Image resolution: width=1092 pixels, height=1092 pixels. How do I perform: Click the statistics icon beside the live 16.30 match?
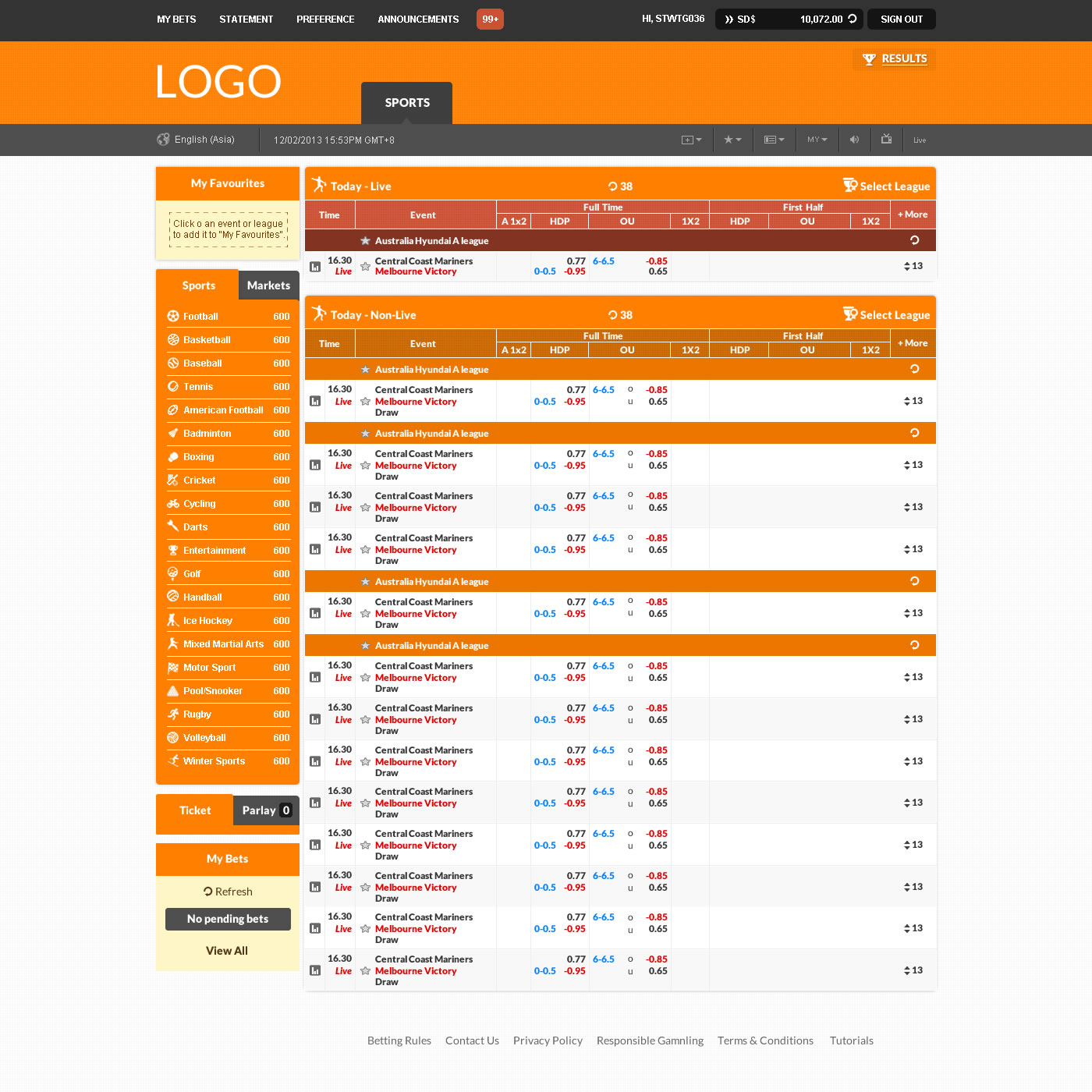[x=314, y=266]
